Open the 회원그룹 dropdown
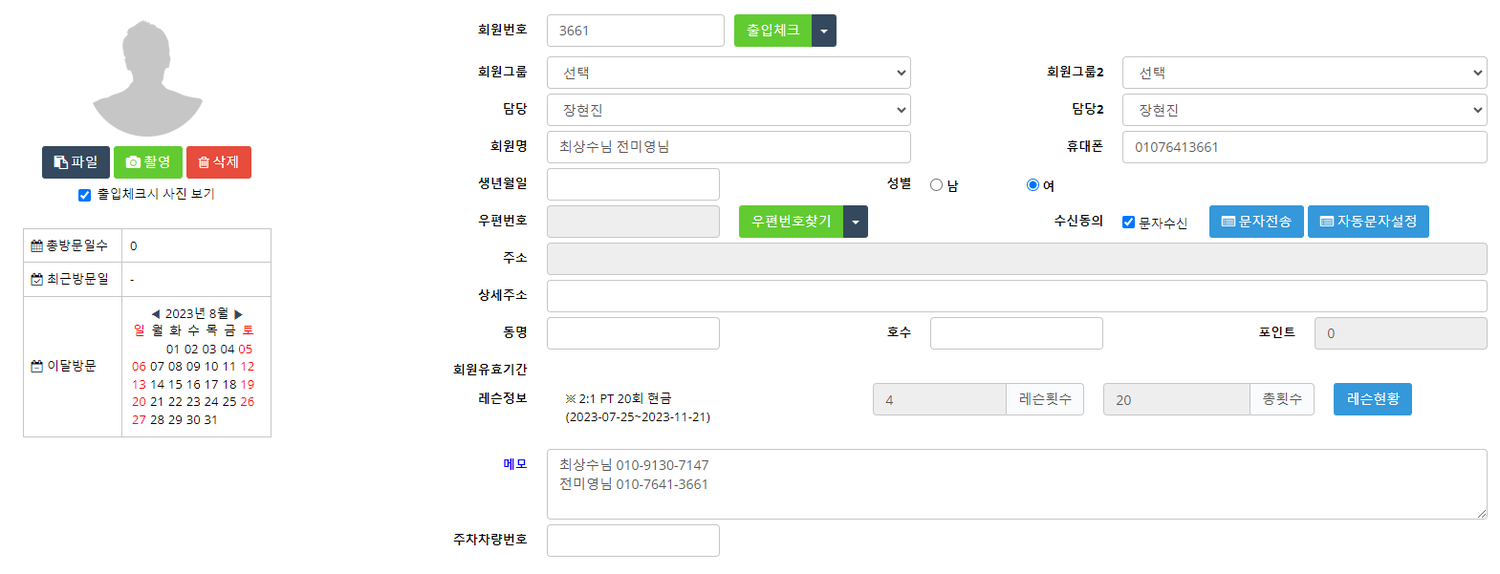The height and width of the screenshot is (574, 1500). tap(729, 73)
